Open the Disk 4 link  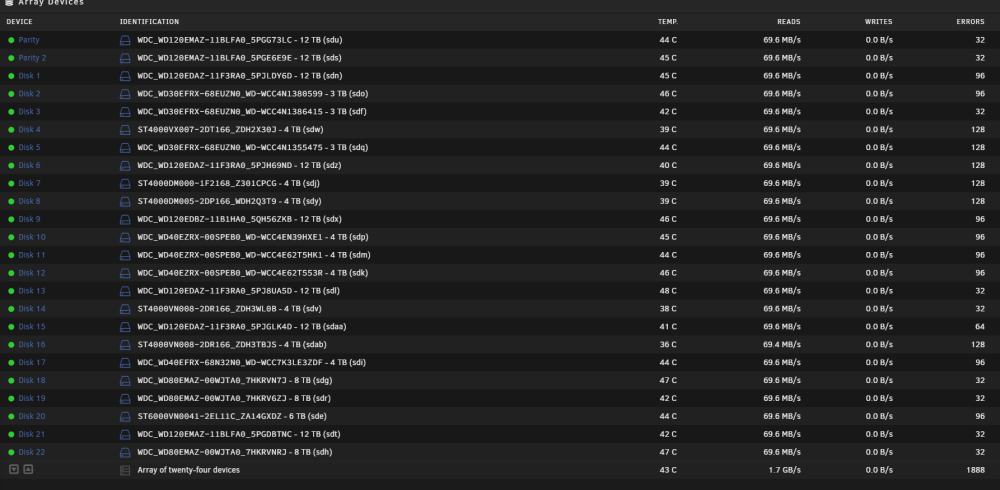tap(29, 129)
